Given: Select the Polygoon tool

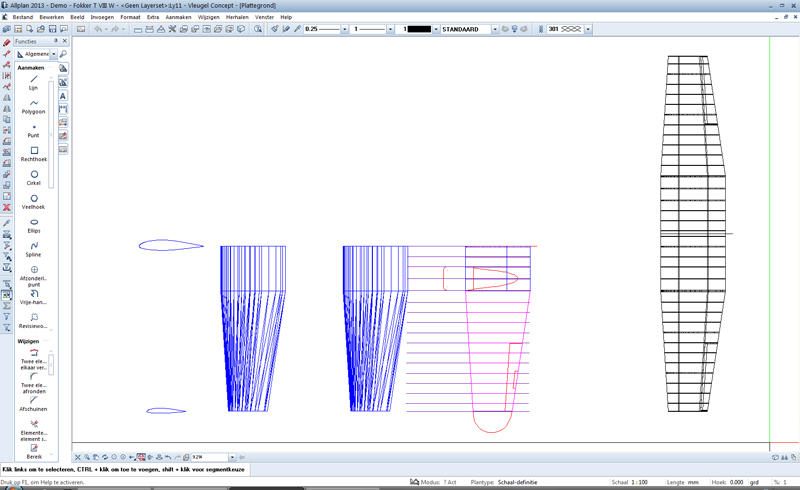Looking at the screenshot, I should 33,106.
